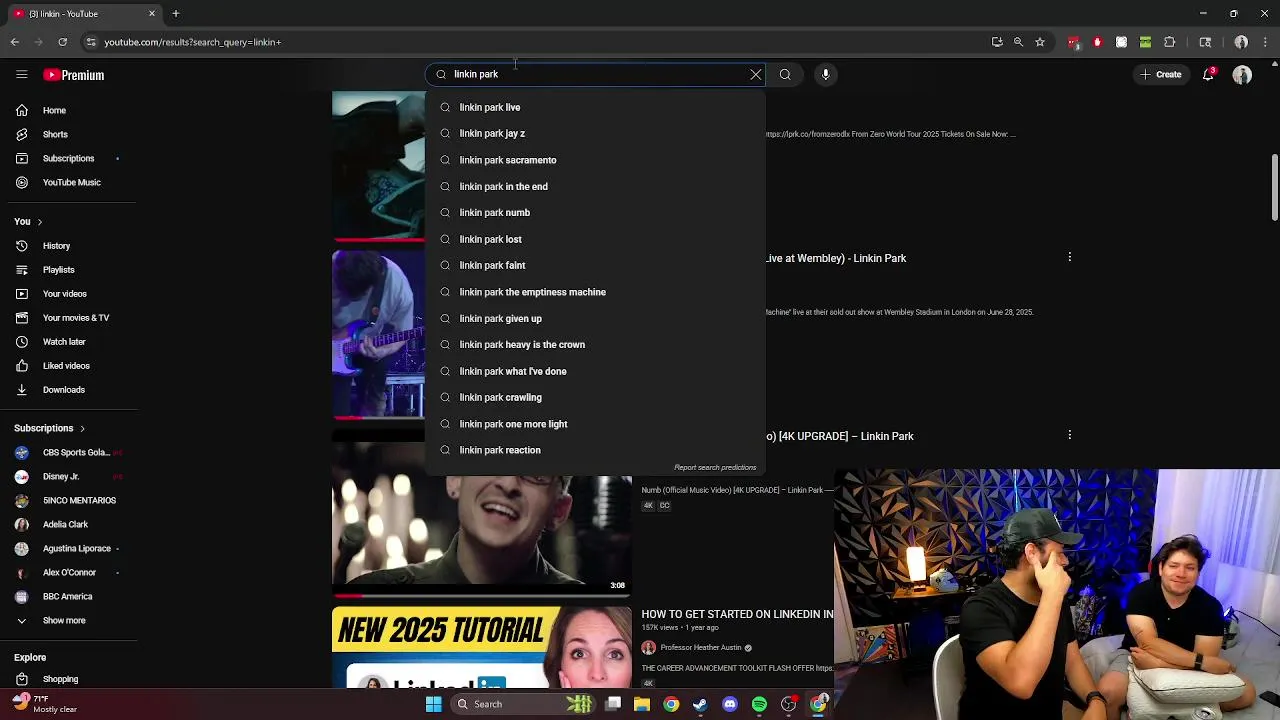Viewport: 1280px width, 720px height.
Task: Click Report search predictions link
Action: 715,467
